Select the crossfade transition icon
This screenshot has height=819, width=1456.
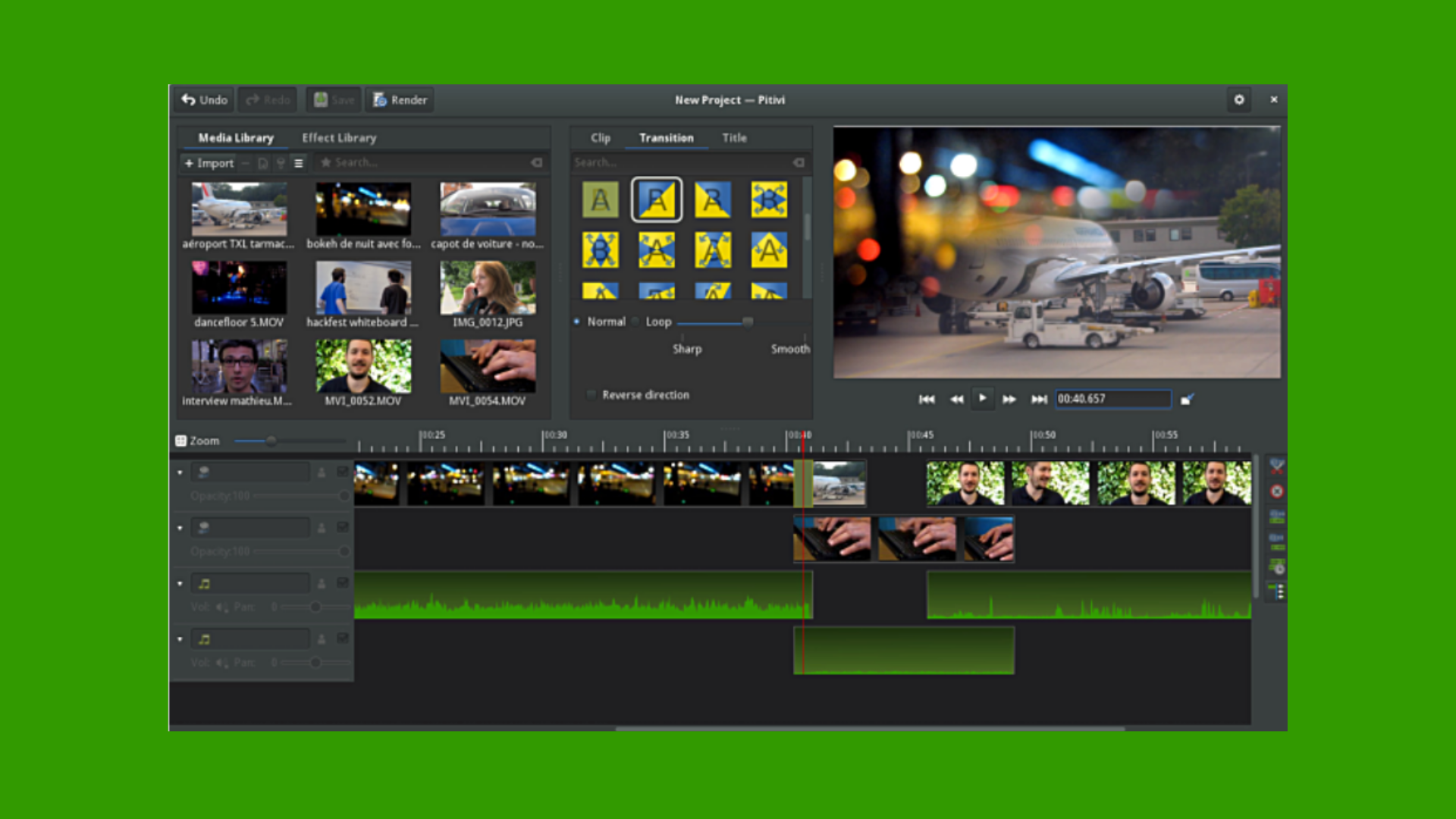[x=601, y=200]
